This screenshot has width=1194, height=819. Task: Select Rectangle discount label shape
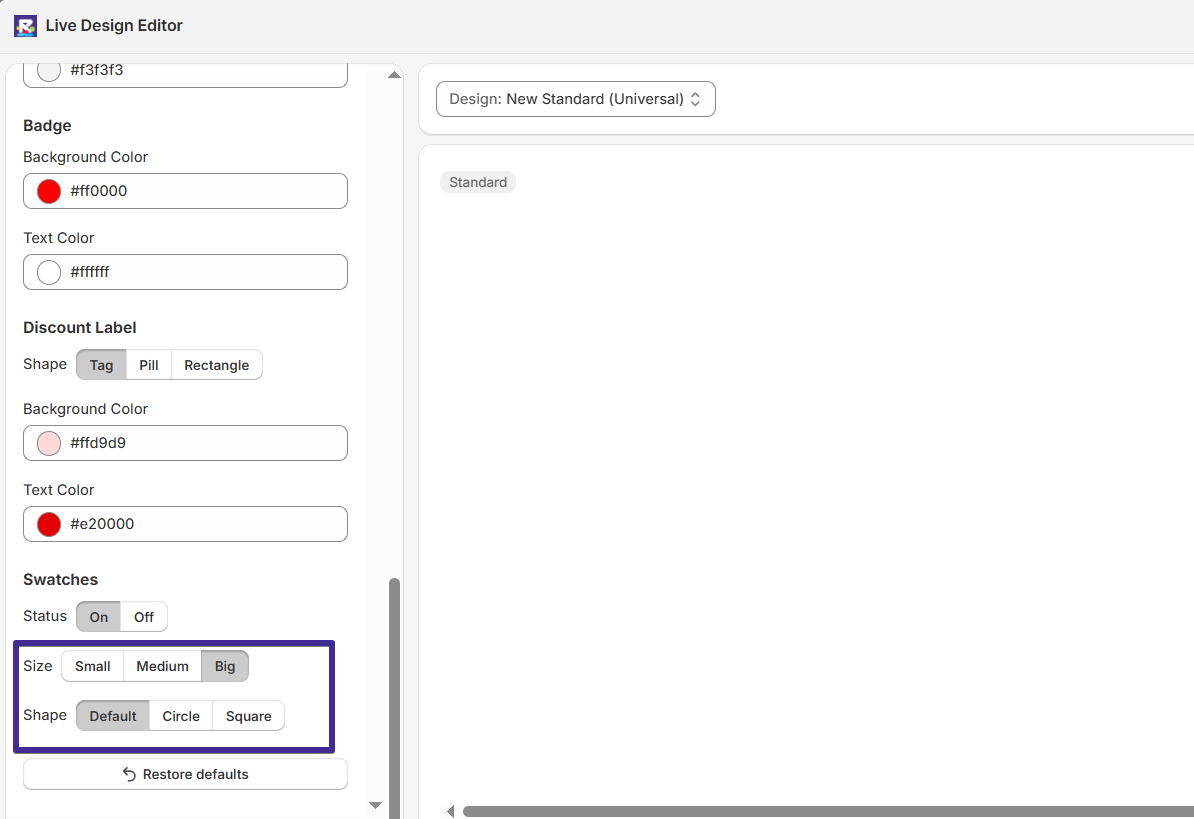click(x=216, y=365)
